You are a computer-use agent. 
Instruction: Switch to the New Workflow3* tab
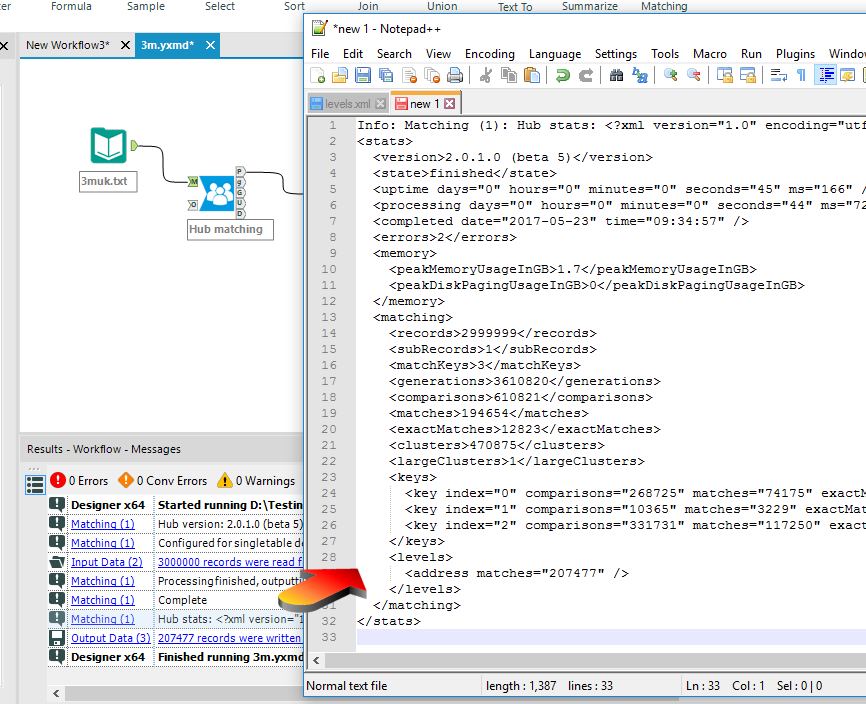tap(68, 45)
